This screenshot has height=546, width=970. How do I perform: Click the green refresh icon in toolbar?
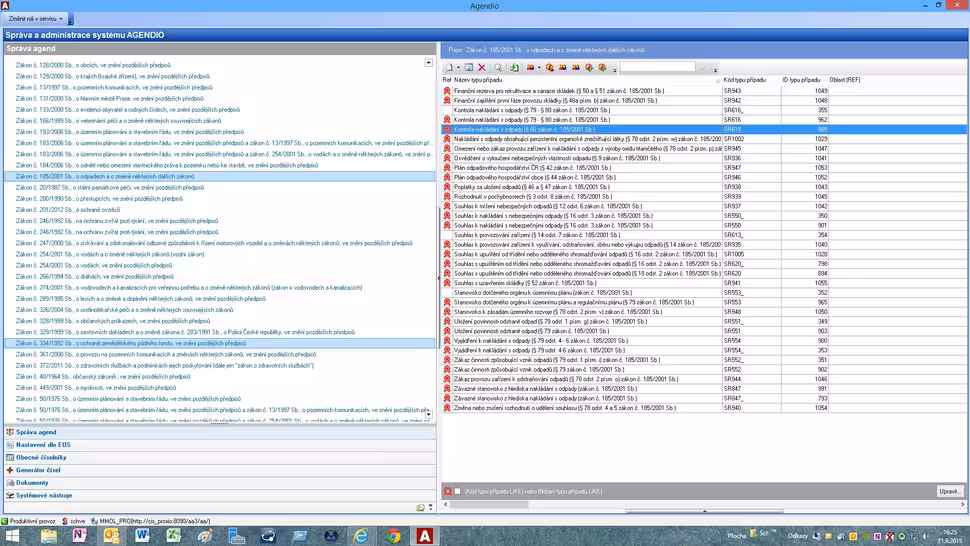click(x=514, y=68)
